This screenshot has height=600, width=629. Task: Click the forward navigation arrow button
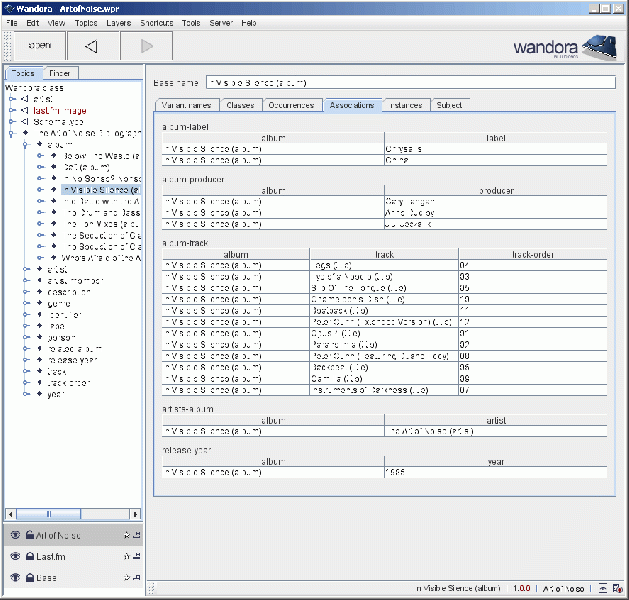[147, 45]
